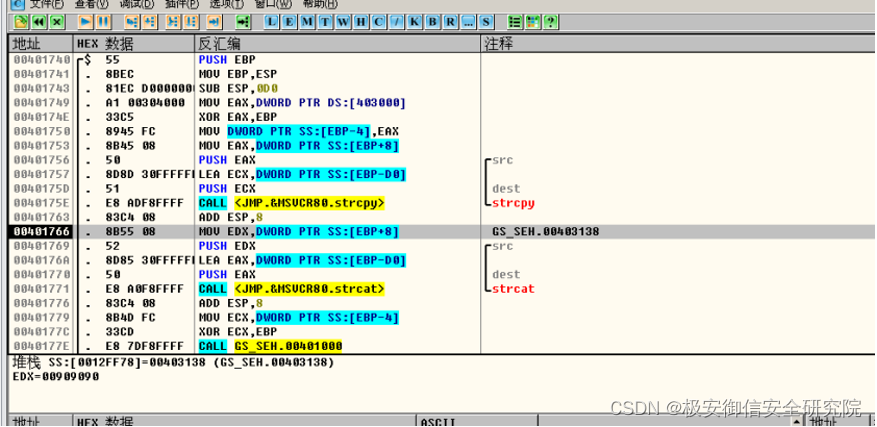Open CPU window with C button

379,22
